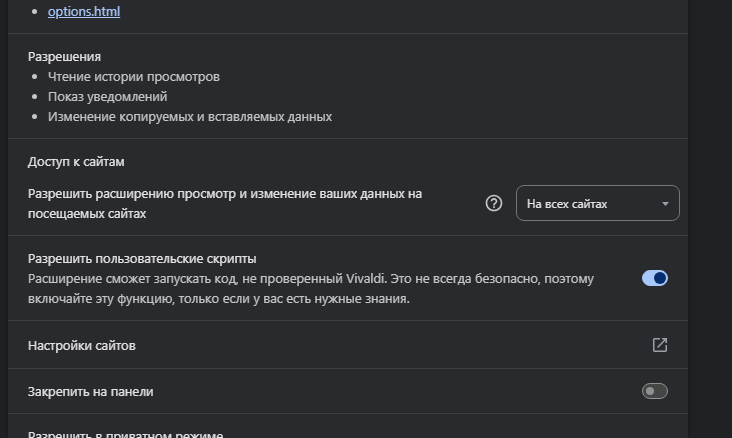Viewport: 732px width, 438px height.
Task: Open the options.html link
Action: click(x=84, y=12)
